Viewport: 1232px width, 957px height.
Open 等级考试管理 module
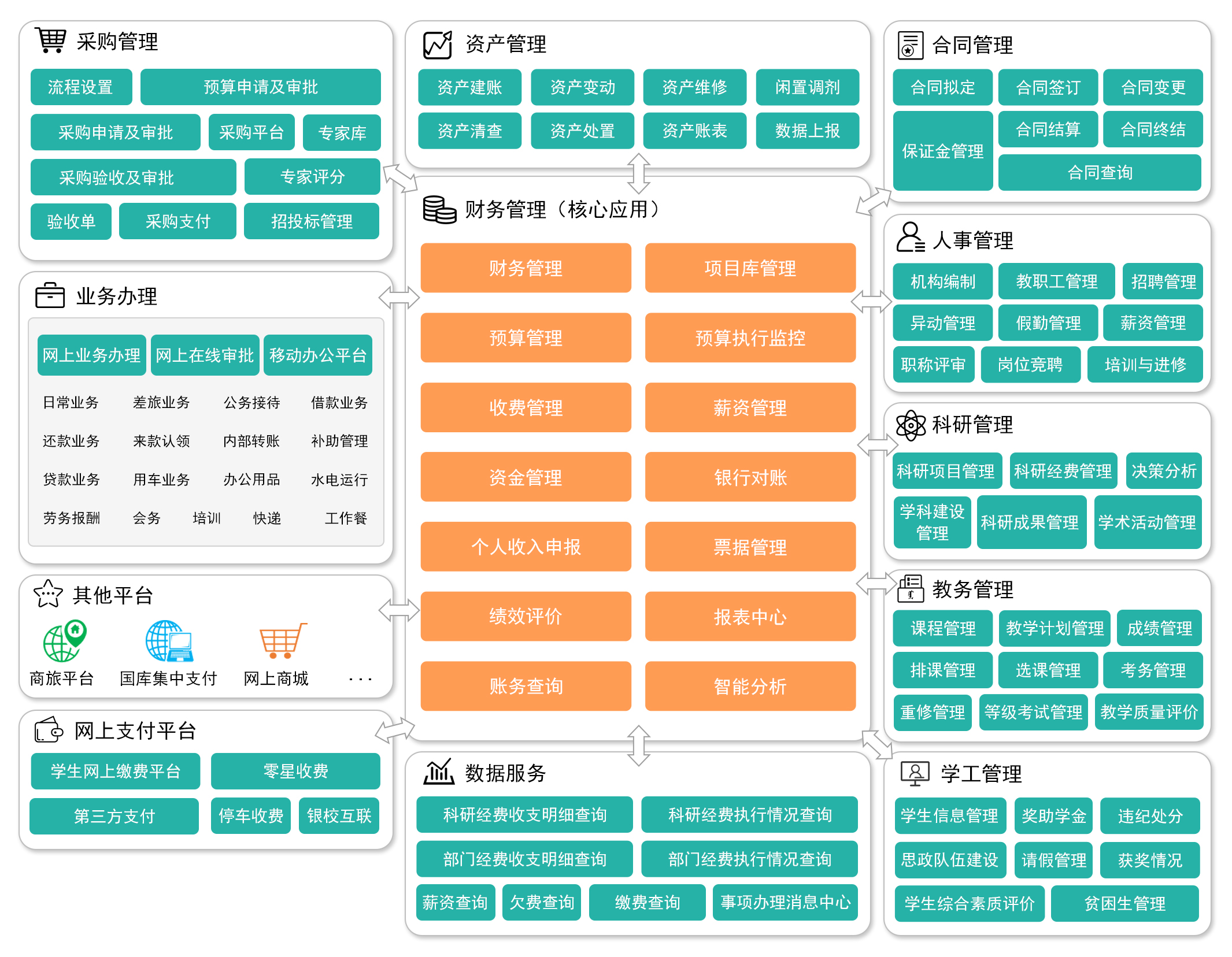(x=1034, y=712)
